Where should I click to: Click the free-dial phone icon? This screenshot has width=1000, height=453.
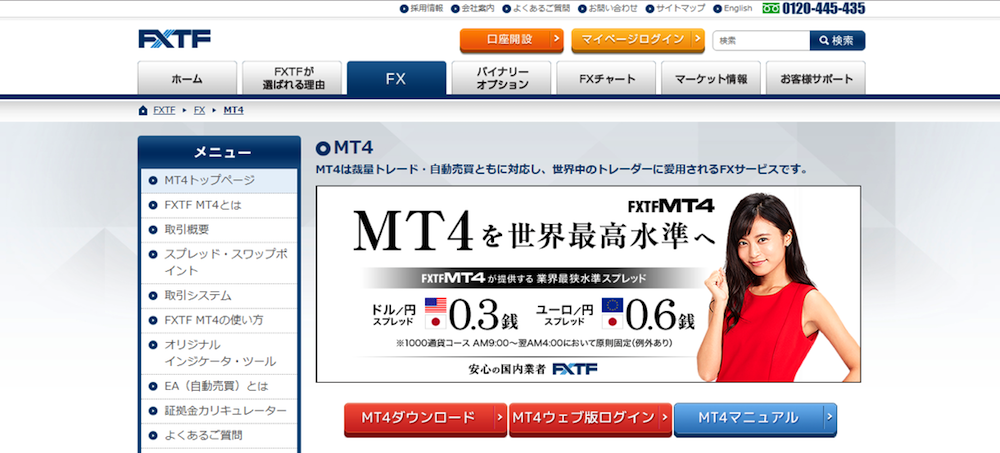(771, 8)
